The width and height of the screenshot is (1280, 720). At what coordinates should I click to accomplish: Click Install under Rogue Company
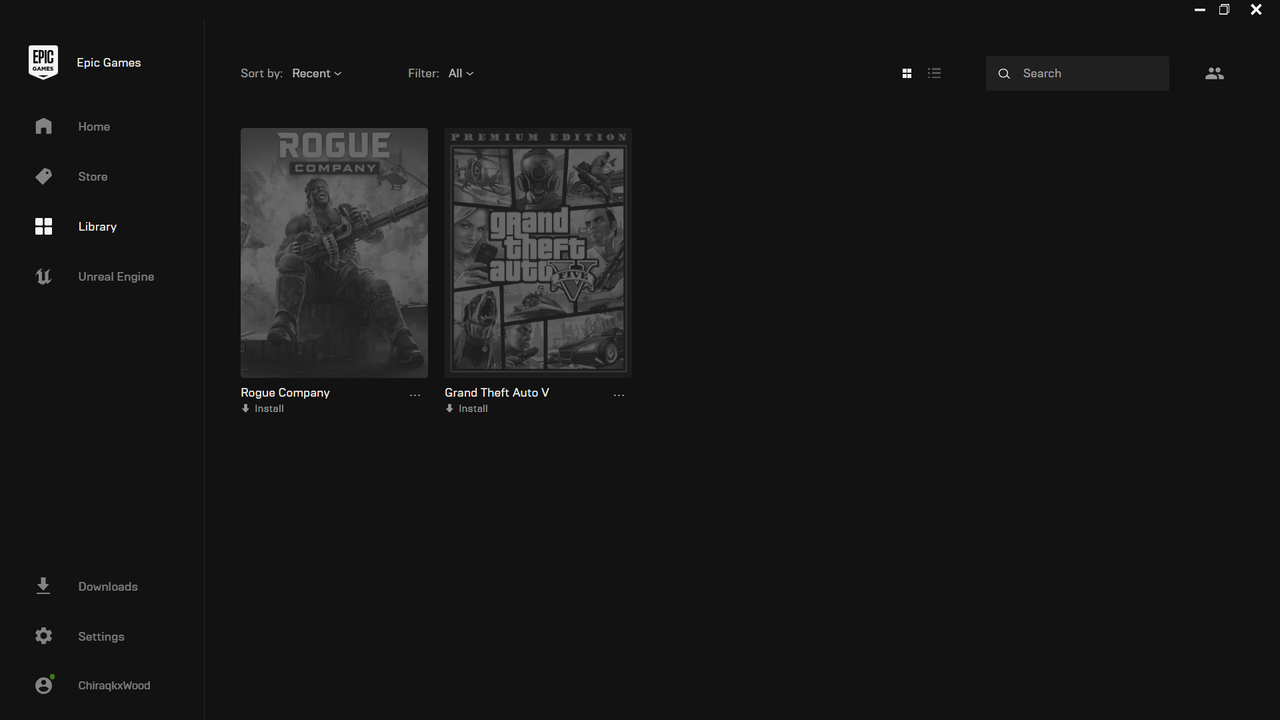tap(269, 408)
